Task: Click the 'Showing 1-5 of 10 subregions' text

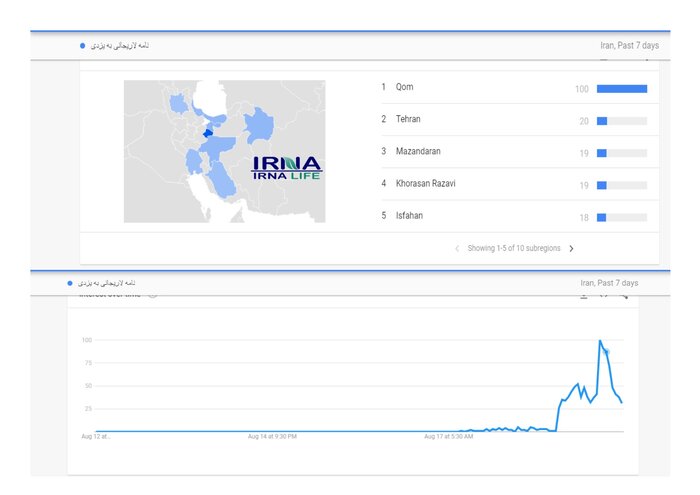Action: point(514,248)
